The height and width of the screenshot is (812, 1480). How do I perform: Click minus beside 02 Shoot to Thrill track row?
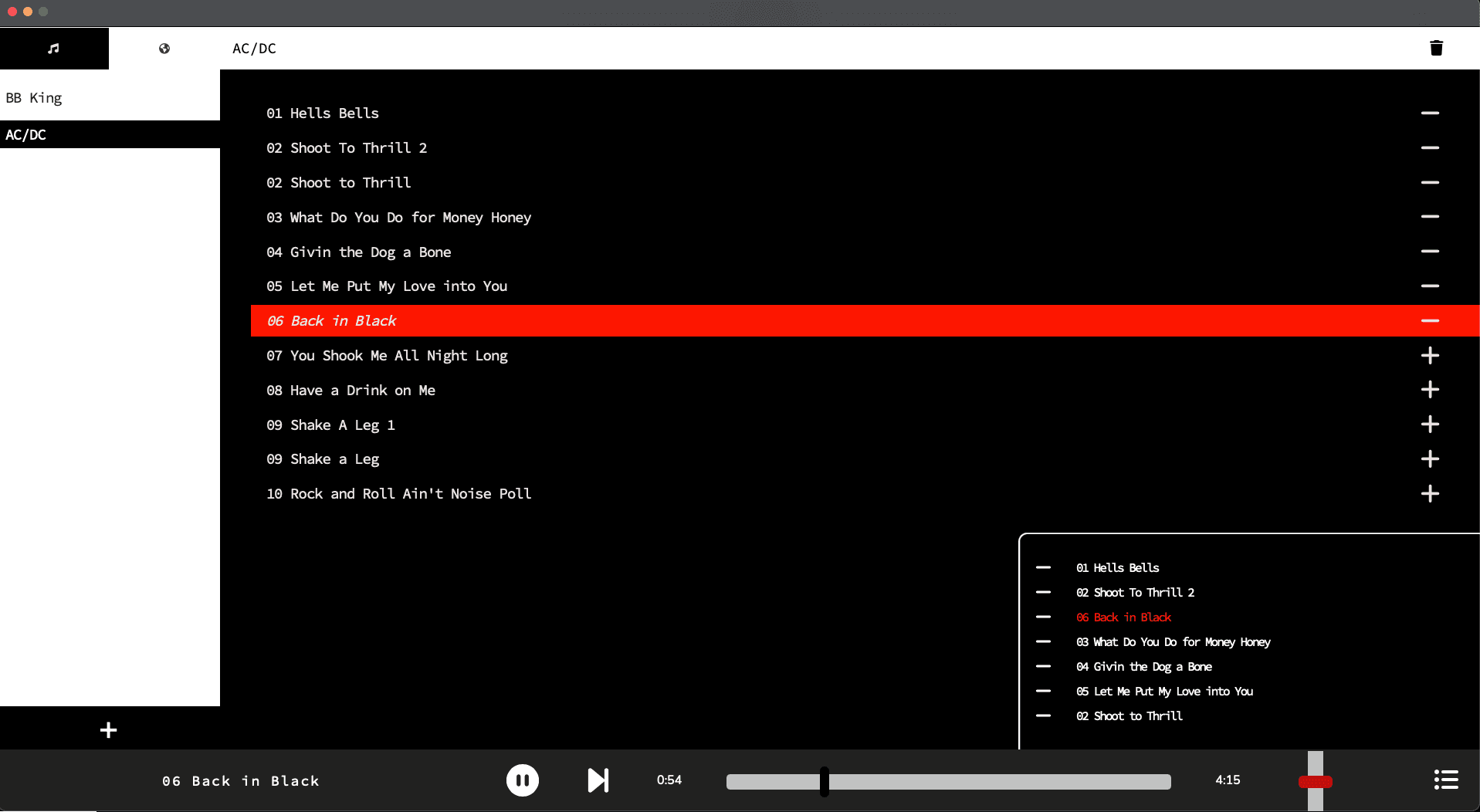pyautogui.click(x=1430, y=182)
